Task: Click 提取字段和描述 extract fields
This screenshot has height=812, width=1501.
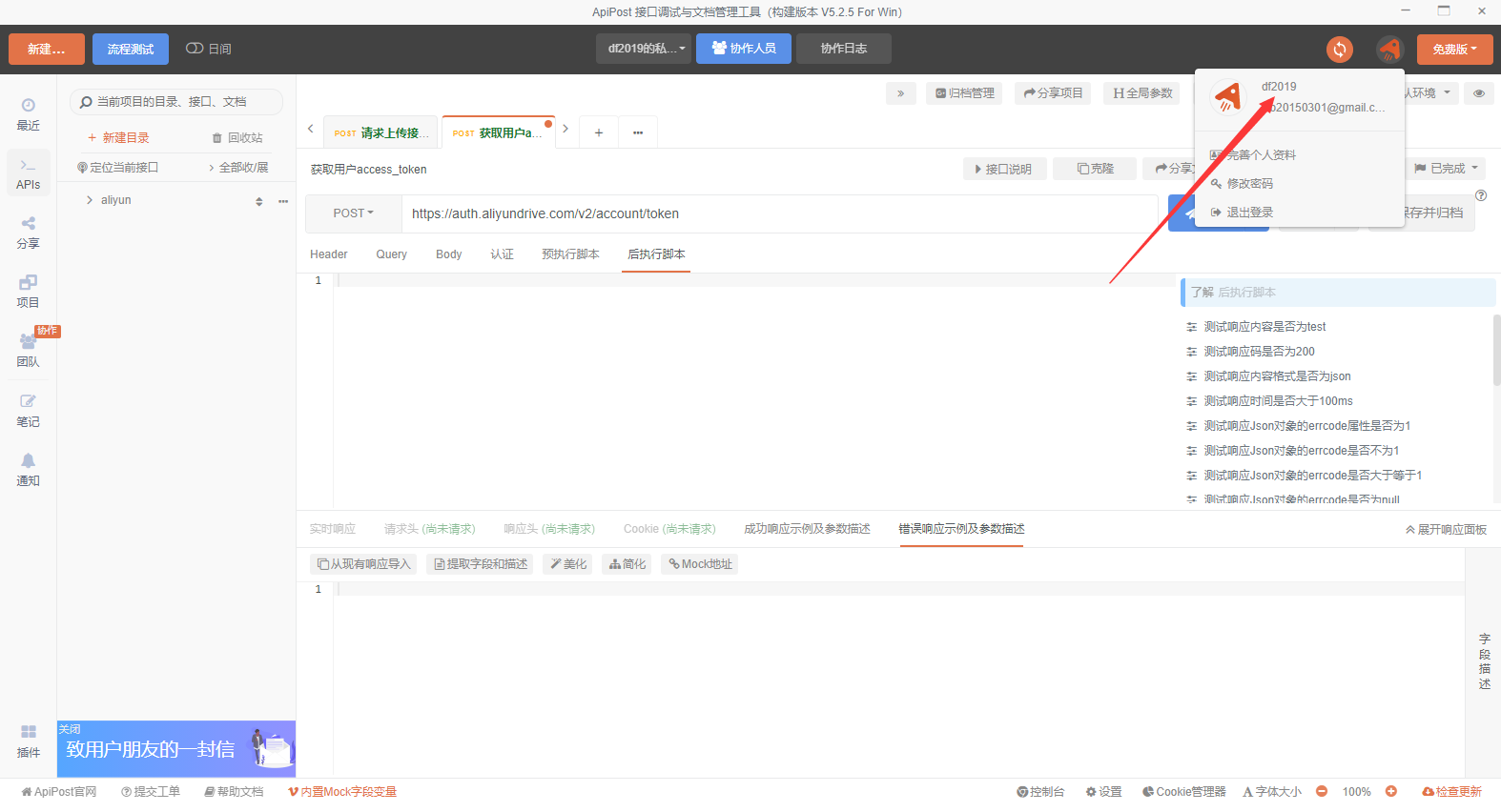Action: (481, 564)
